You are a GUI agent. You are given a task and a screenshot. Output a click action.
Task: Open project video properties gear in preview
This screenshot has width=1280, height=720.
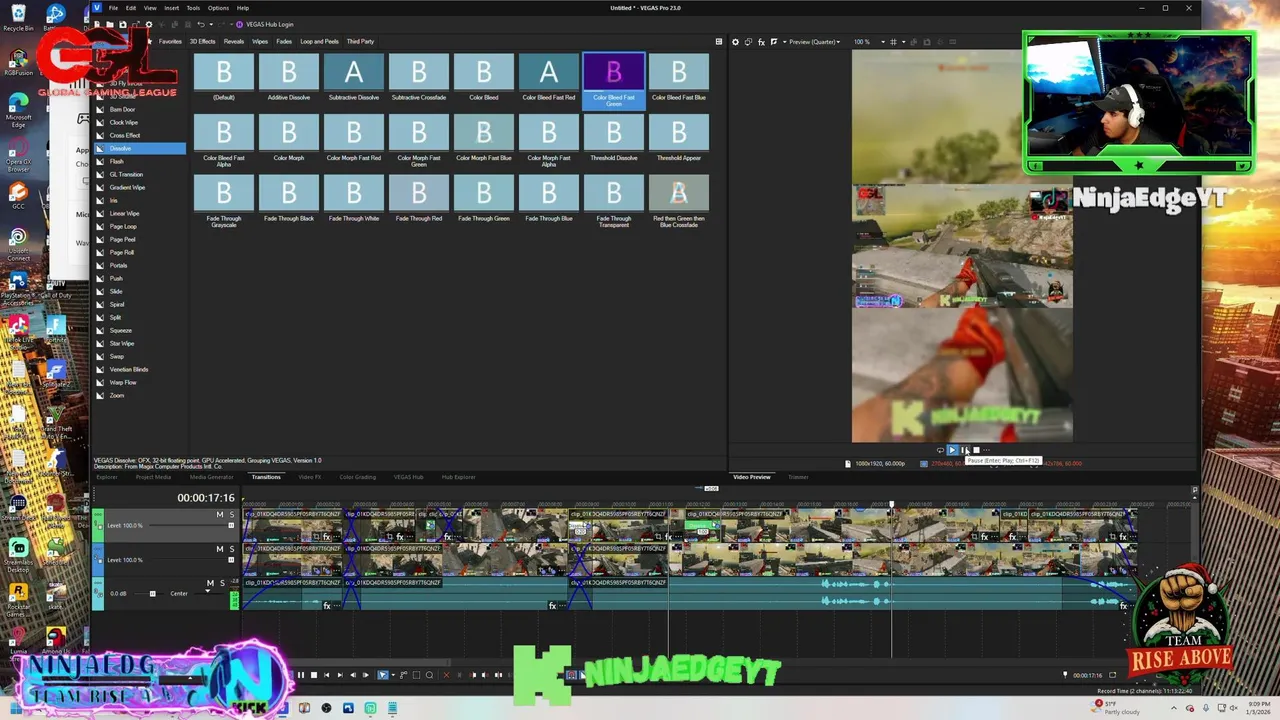pyautogui.click(x=735, y=42)
